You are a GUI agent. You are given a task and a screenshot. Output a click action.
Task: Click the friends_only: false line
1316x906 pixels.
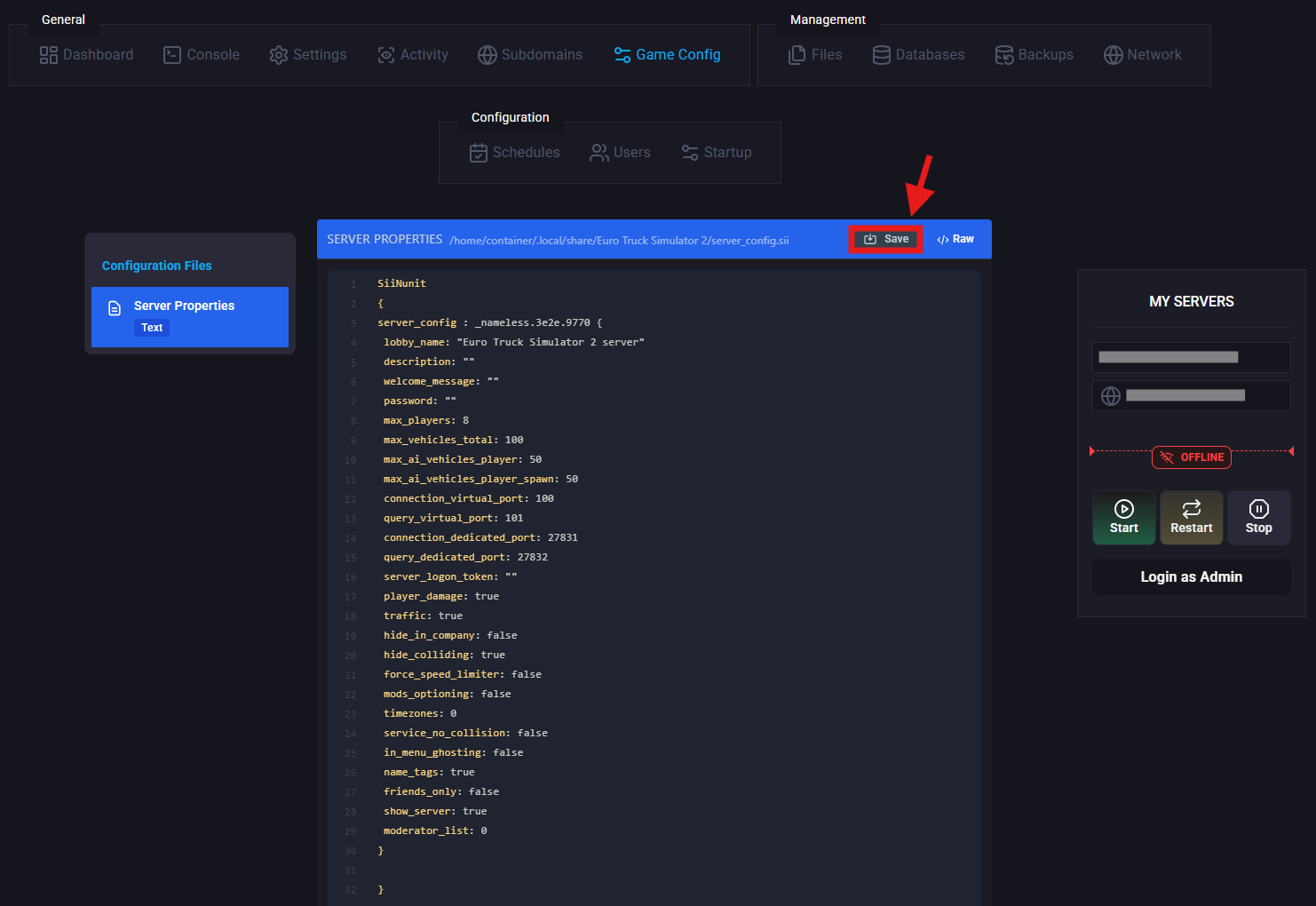coord(441,791)
